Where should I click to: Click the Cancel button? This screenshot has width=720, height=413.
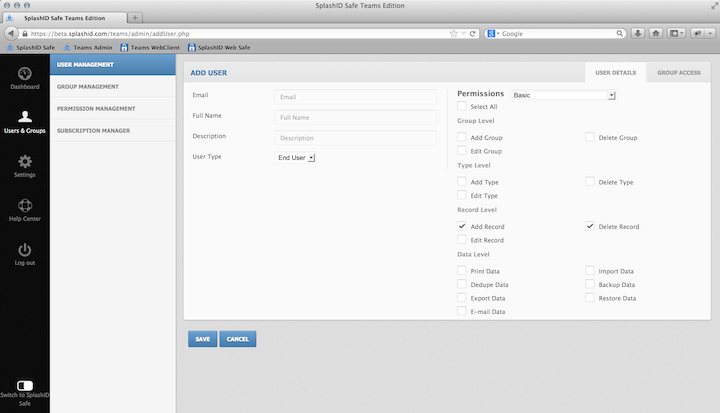click(x=238, y=339)
